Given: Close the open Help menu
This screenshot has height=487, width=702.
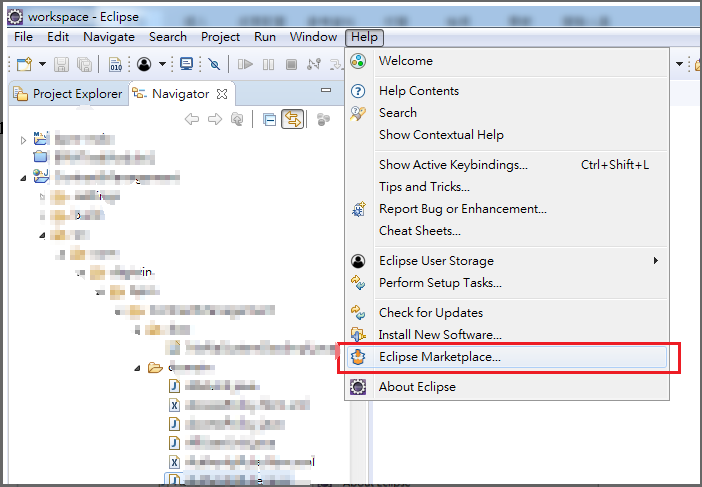Looking at the screenshot, I should pyautogui.click(x=364, y=37).
